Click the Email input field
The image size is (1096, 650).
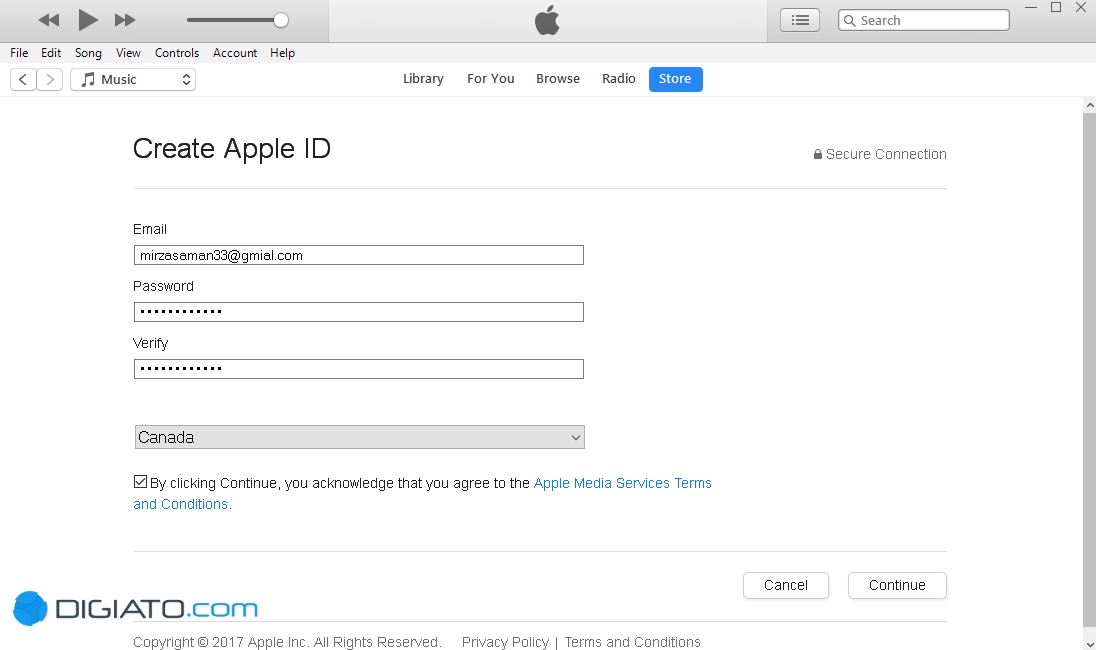[359, 255]
